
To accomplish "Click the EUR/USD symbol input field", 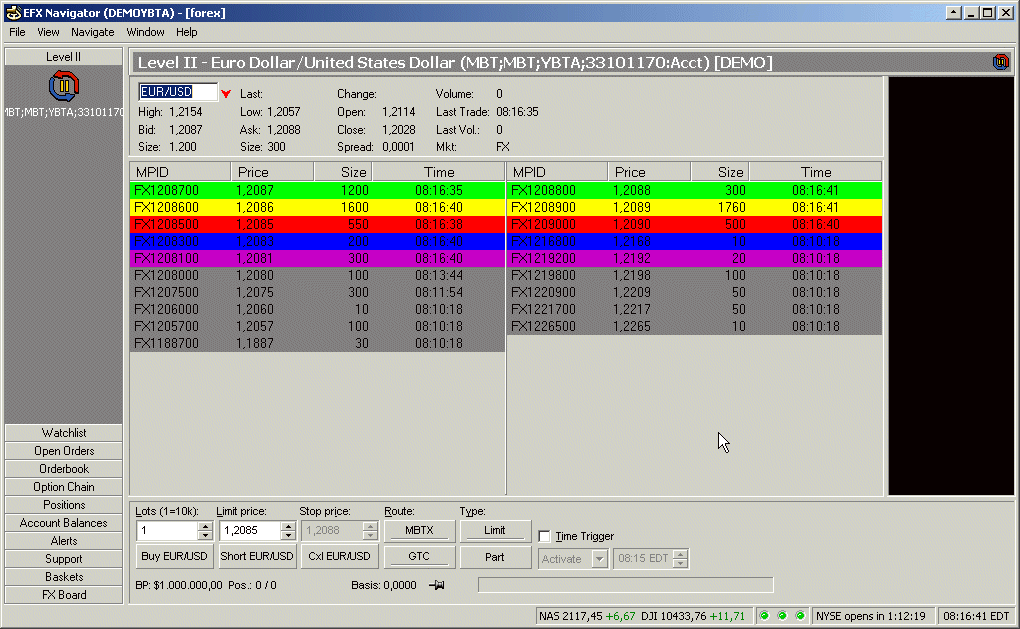I will (177, 92).
